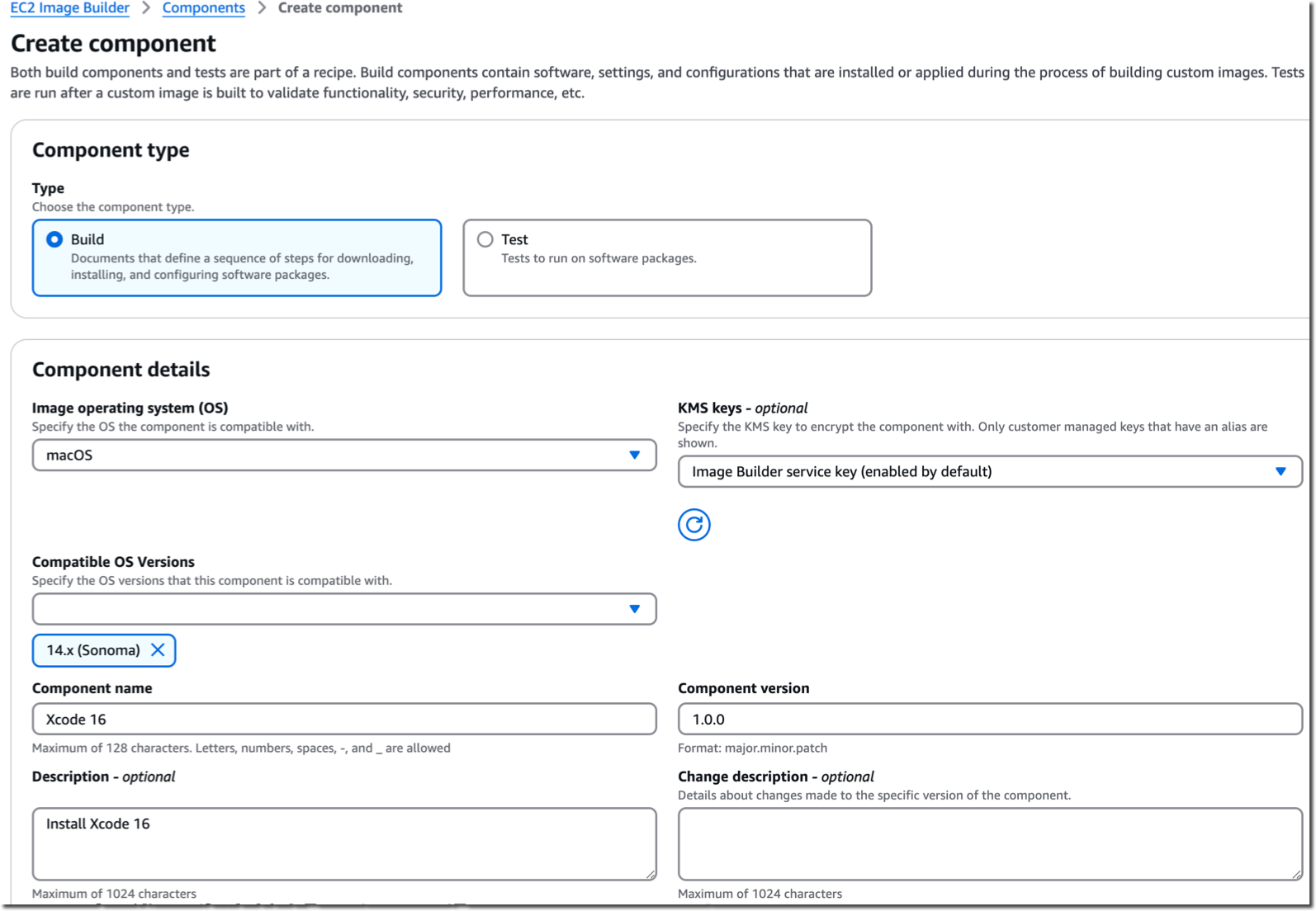The image size is (1316, 911).
Task: Click the breadcrumb chevron after Components
Action: (x=262, y=8)
